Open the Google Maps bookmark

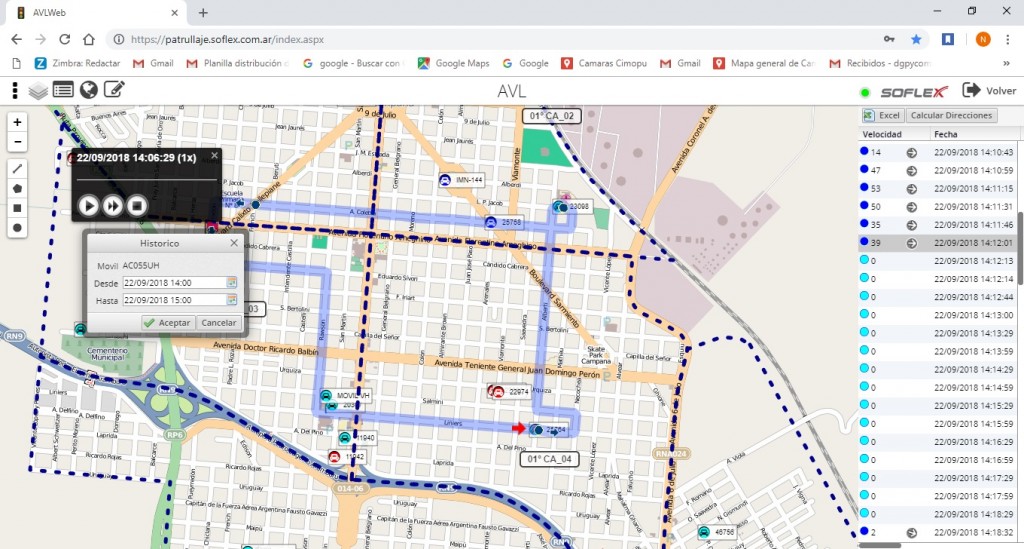(x=454, y=63)
